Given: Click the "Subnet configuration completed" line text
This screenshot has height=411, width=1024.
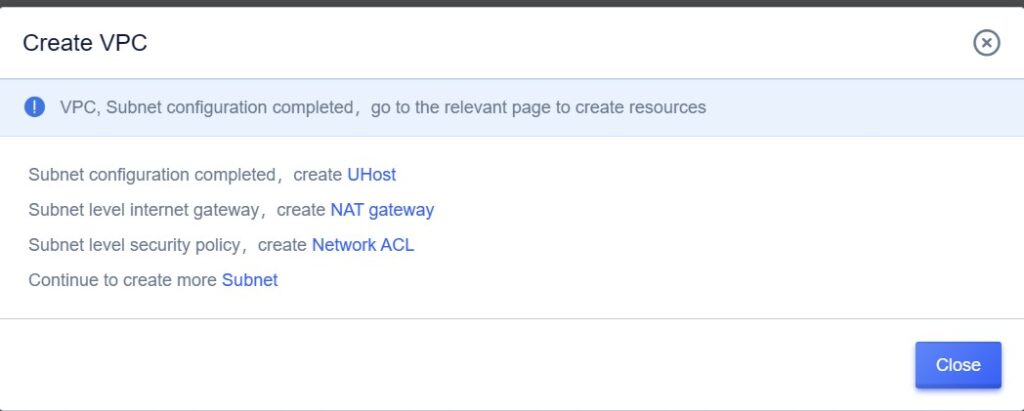Looking at the screenshot, I should pos(150,175).
